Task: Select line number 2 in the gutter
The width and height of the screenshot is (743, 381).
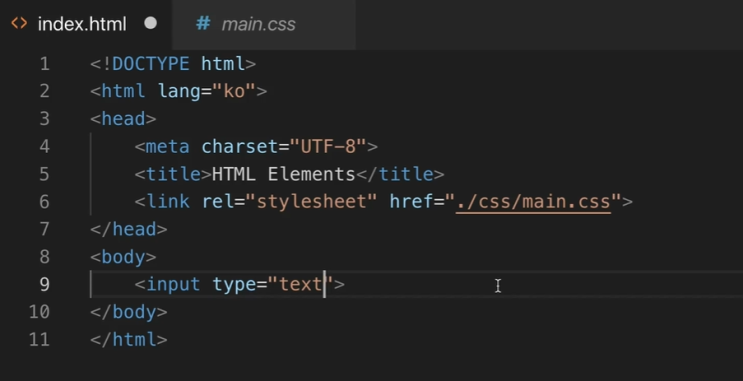Action: coord(45,91)
